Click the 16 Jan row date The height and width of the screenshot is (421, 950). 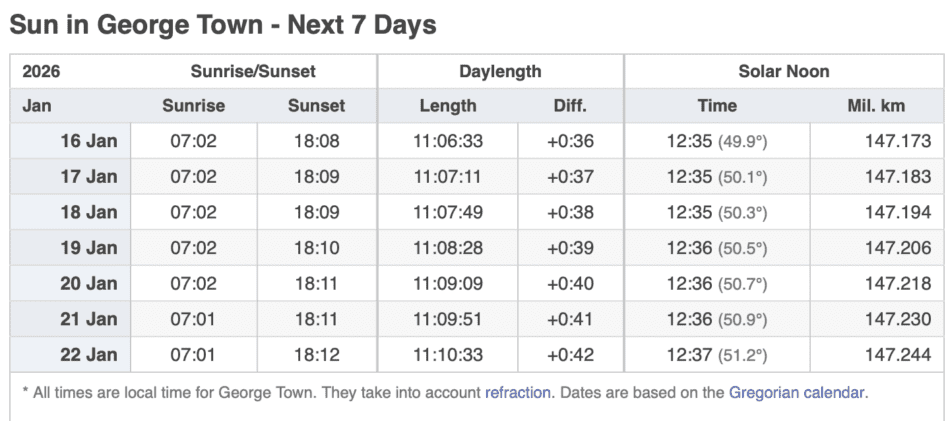click(x=88, y=141)
